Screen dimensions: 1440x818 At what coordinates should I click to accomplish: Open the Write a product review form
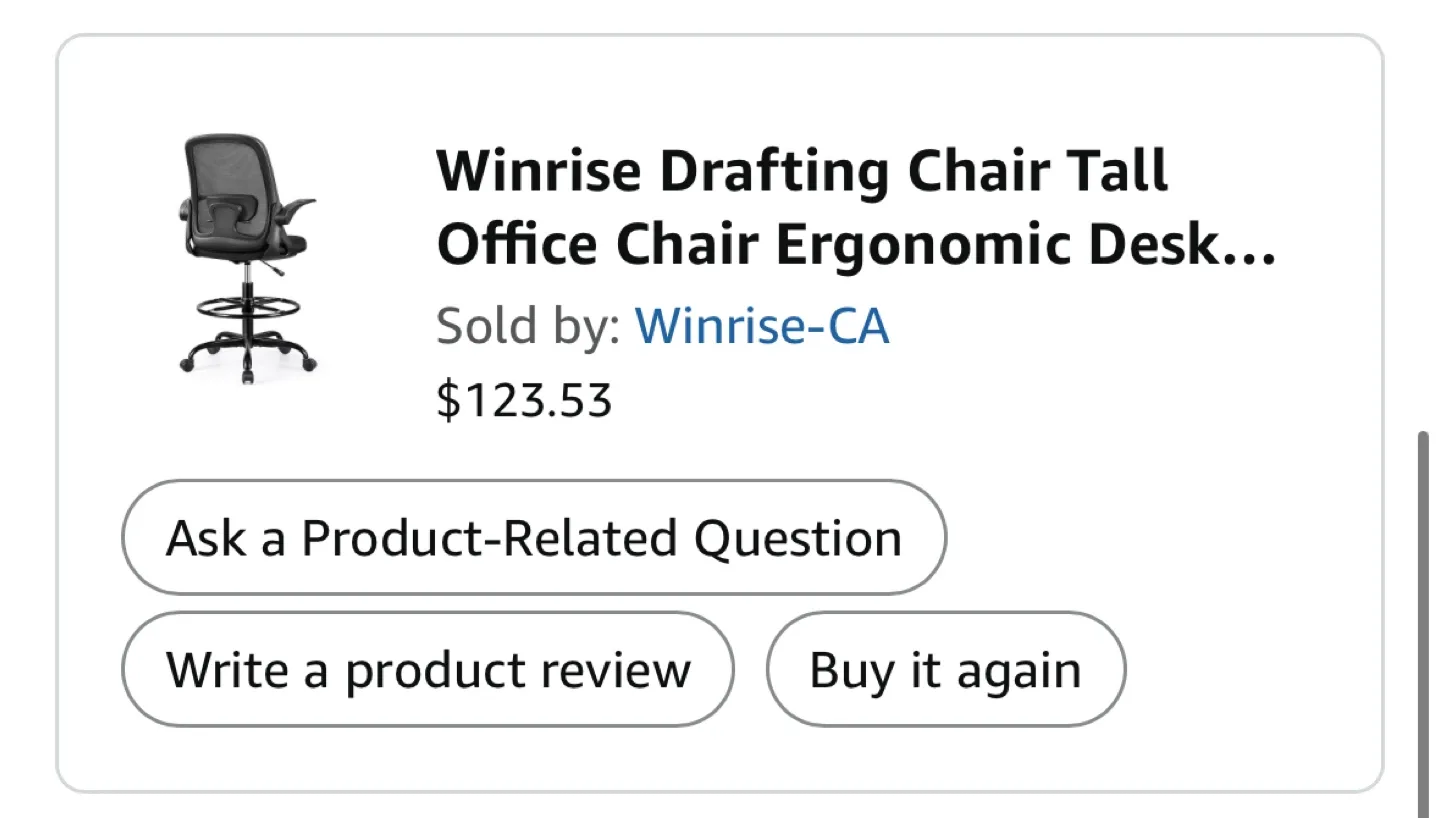[428, 669]
